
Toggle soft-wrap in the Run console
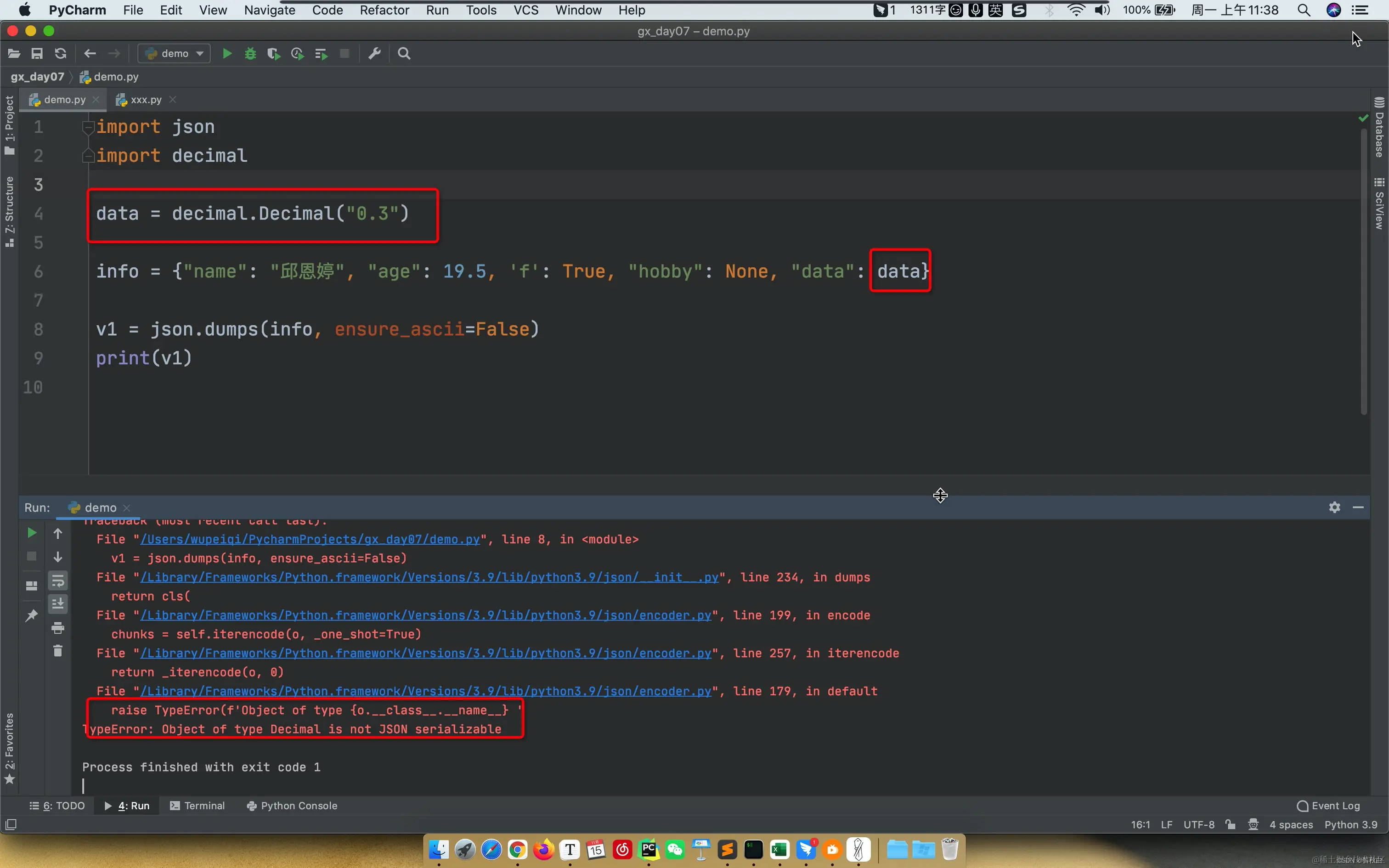[57, 581]
